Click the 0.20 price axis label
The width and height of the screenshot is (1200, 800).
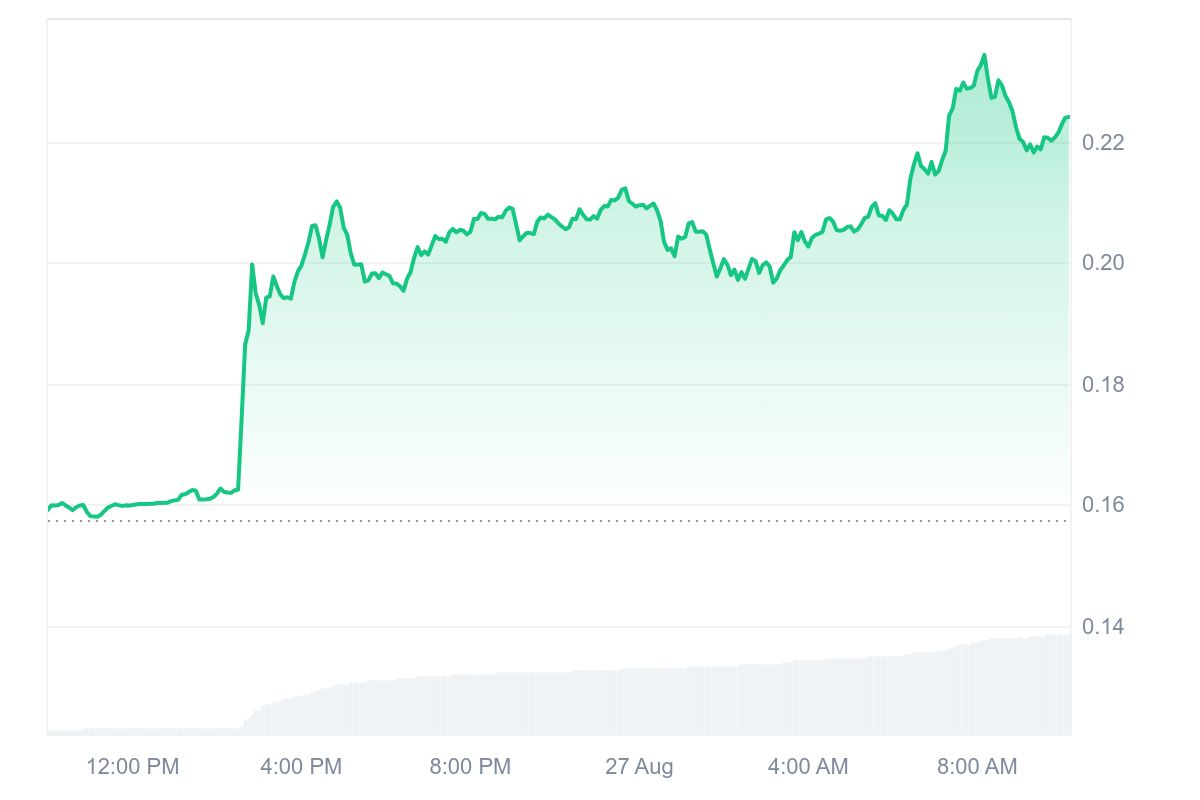[x=1103, y=263]
